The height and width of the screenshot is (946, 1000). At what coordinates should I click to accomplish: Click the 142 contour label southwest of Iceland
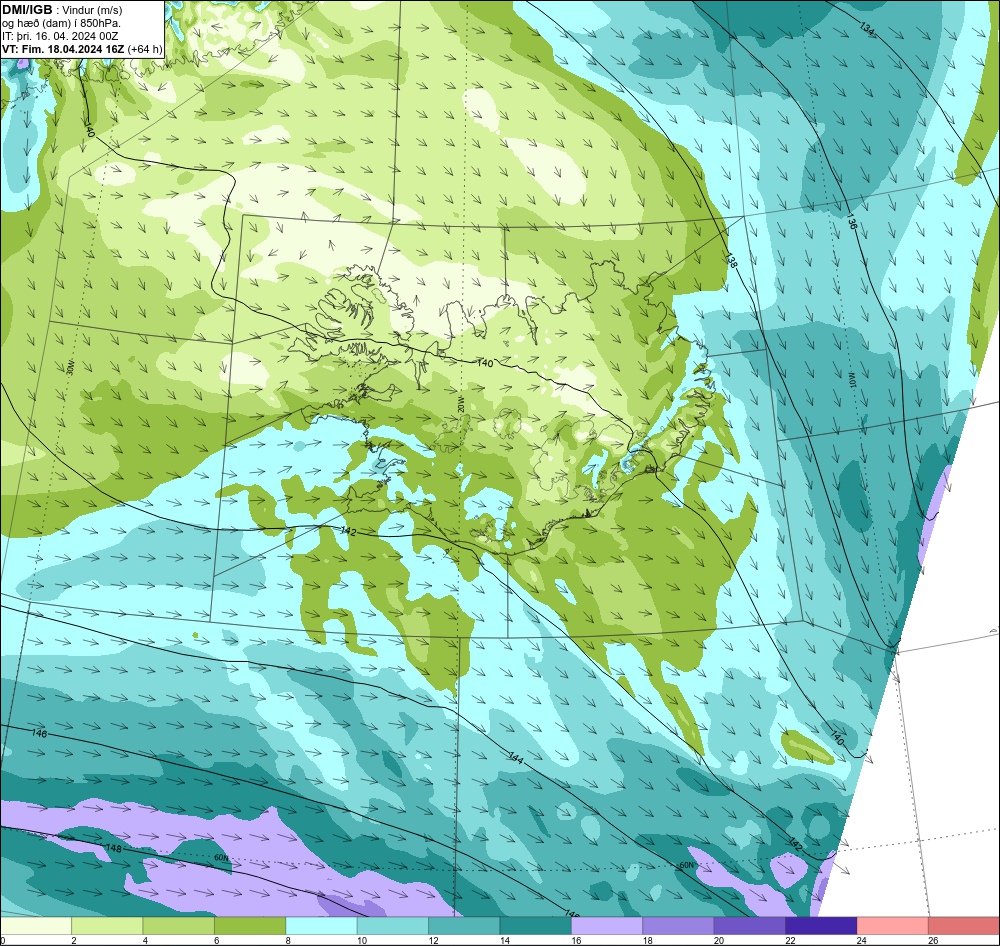[348, 531]
